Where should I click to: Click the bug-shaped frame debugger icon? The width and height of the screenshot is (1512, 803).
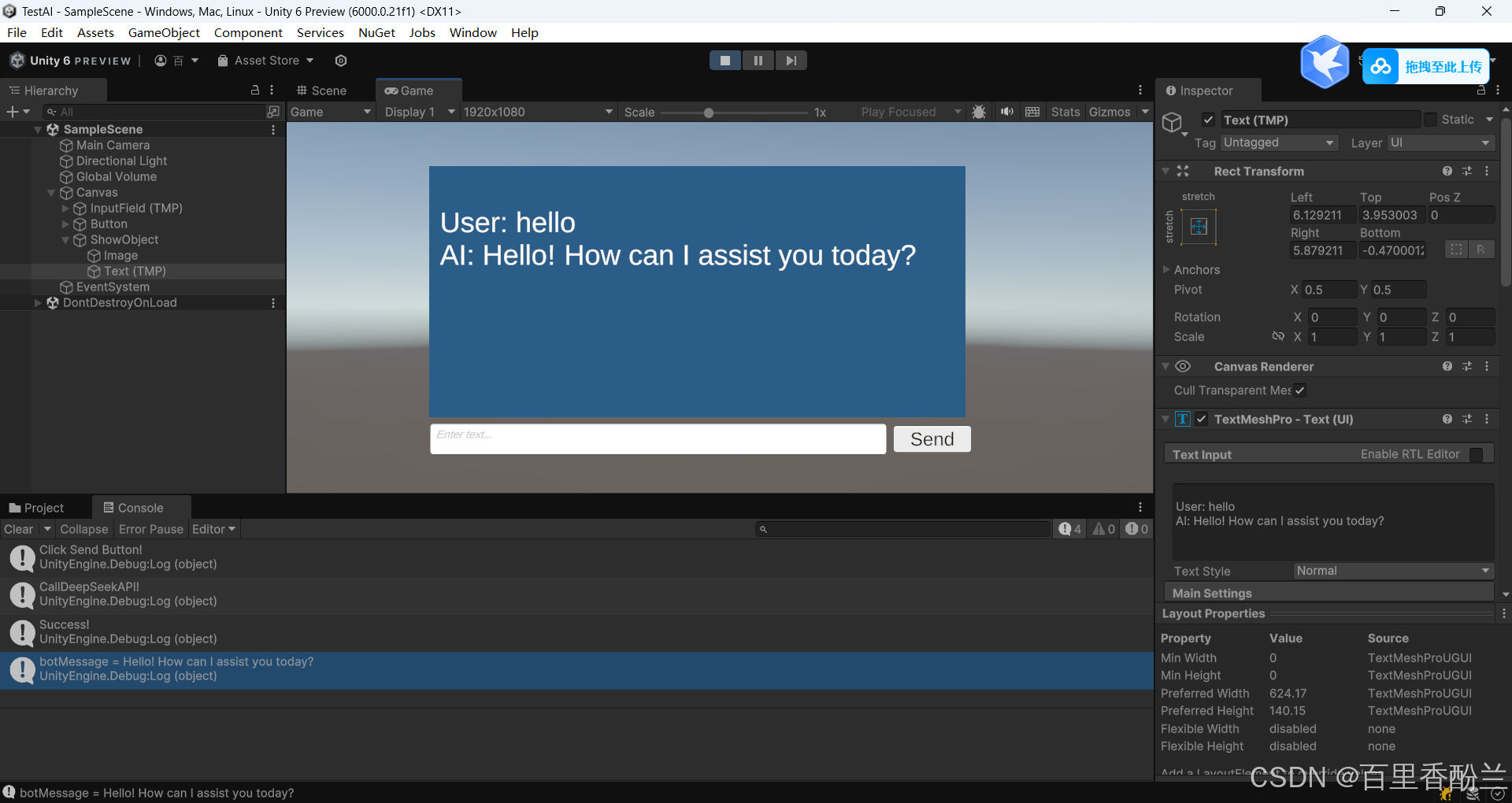pyautogui.click(x=979, y=112)
